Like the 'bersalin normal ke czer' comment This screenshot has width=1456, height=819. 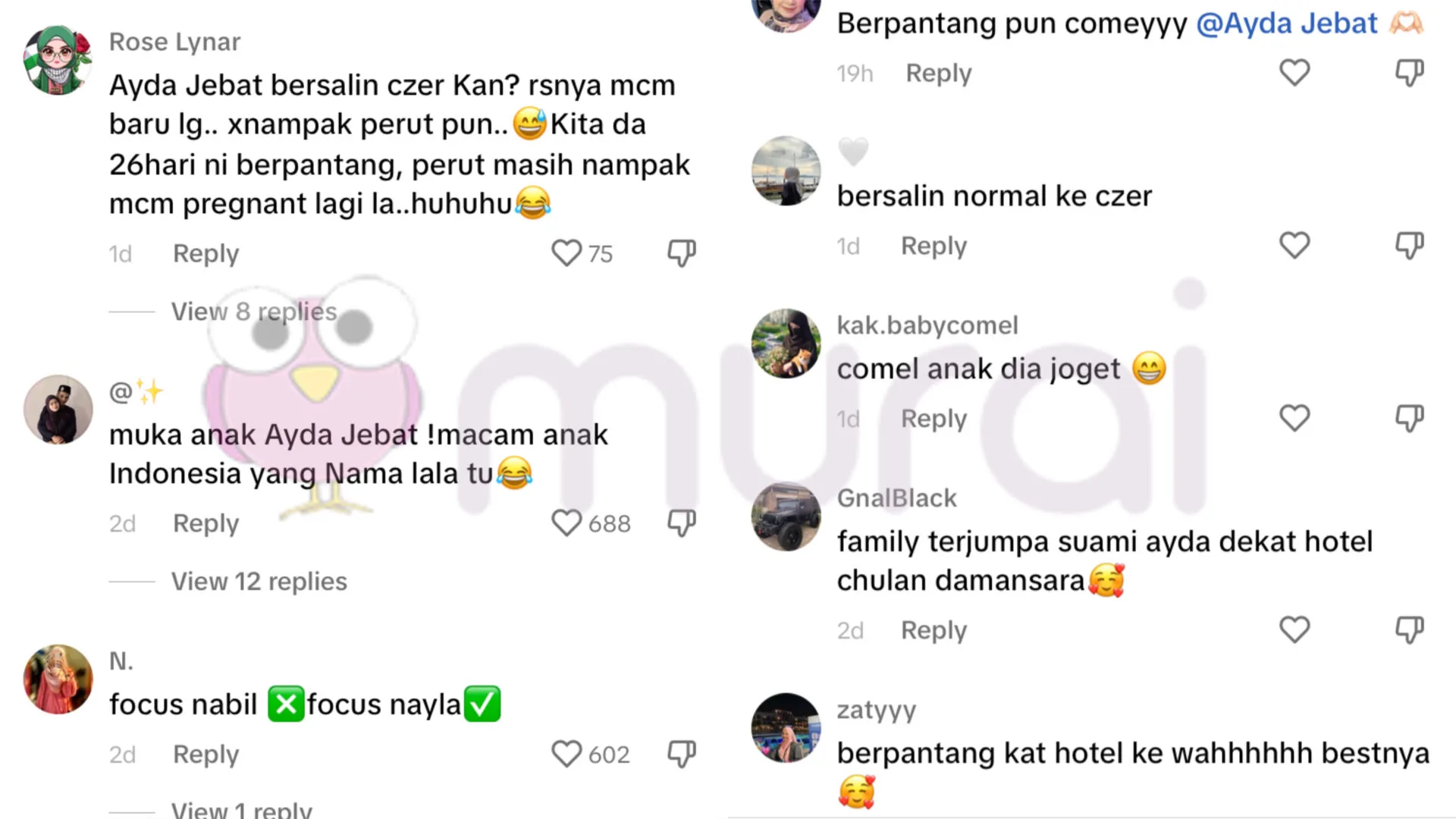click(x=1294, y=245)
